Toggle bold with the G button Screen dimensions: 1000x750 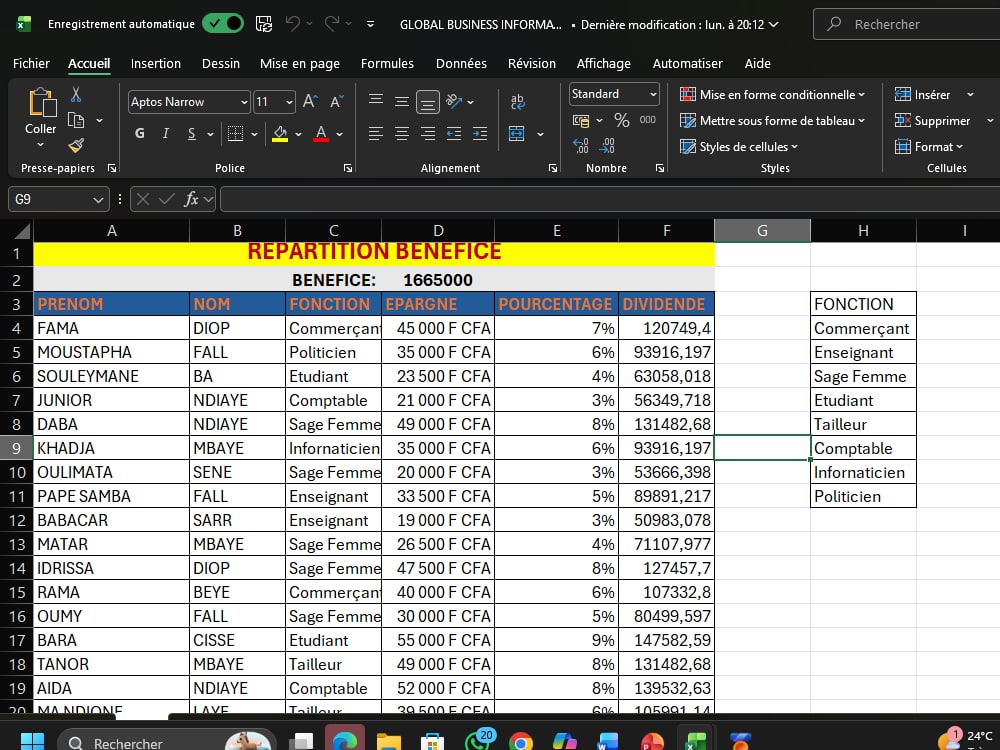140,133
